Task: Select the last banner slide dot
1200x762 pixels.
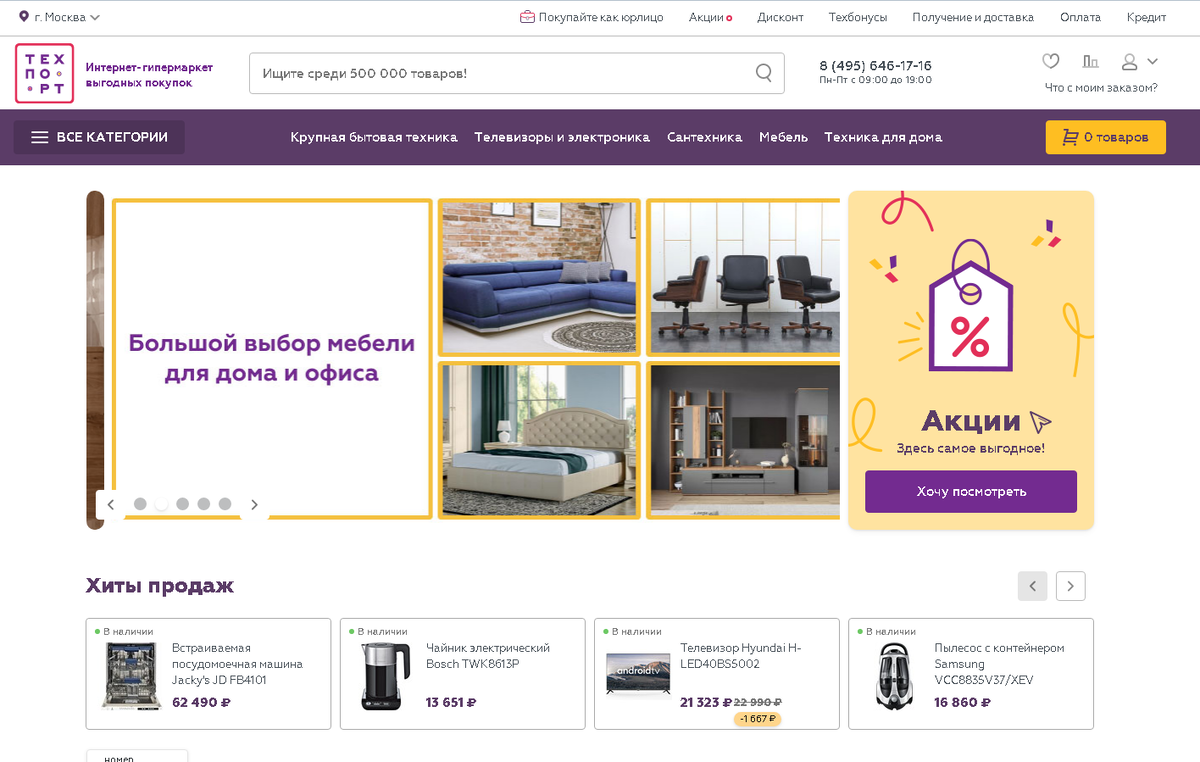Action: click(225, 504)
